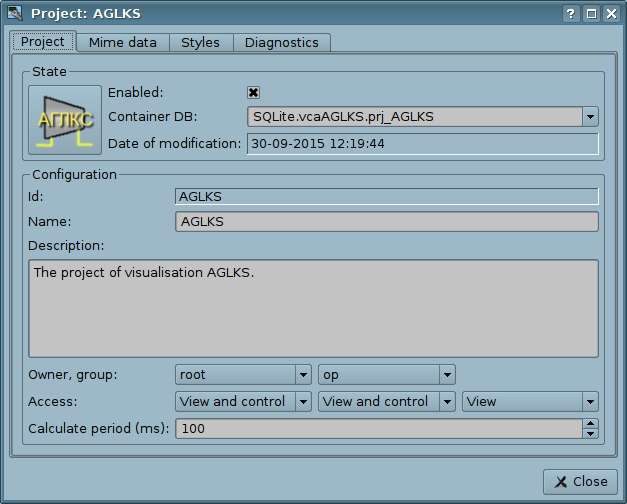
Task: Close window with title bar X
Action: (611, 14)
